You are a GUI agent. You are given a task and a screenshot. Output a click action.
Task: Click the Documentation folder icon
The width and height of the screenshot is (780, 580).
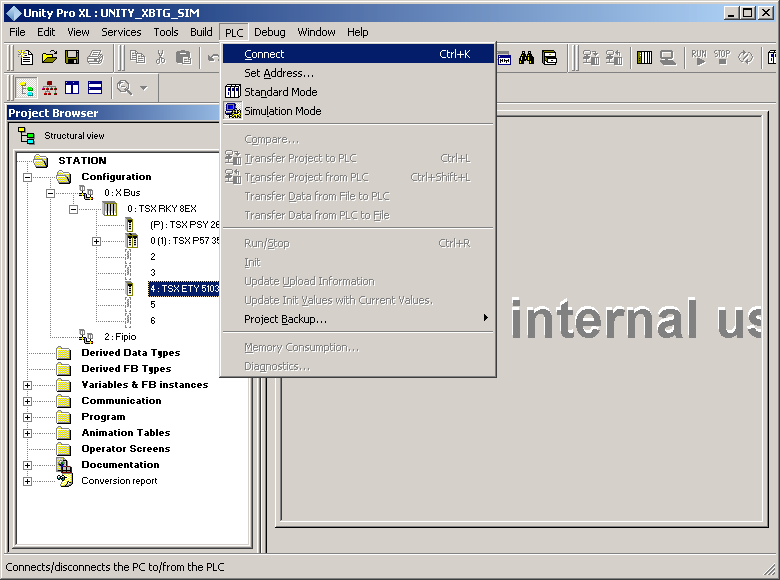pyautogui.click(x=64, y=465)
